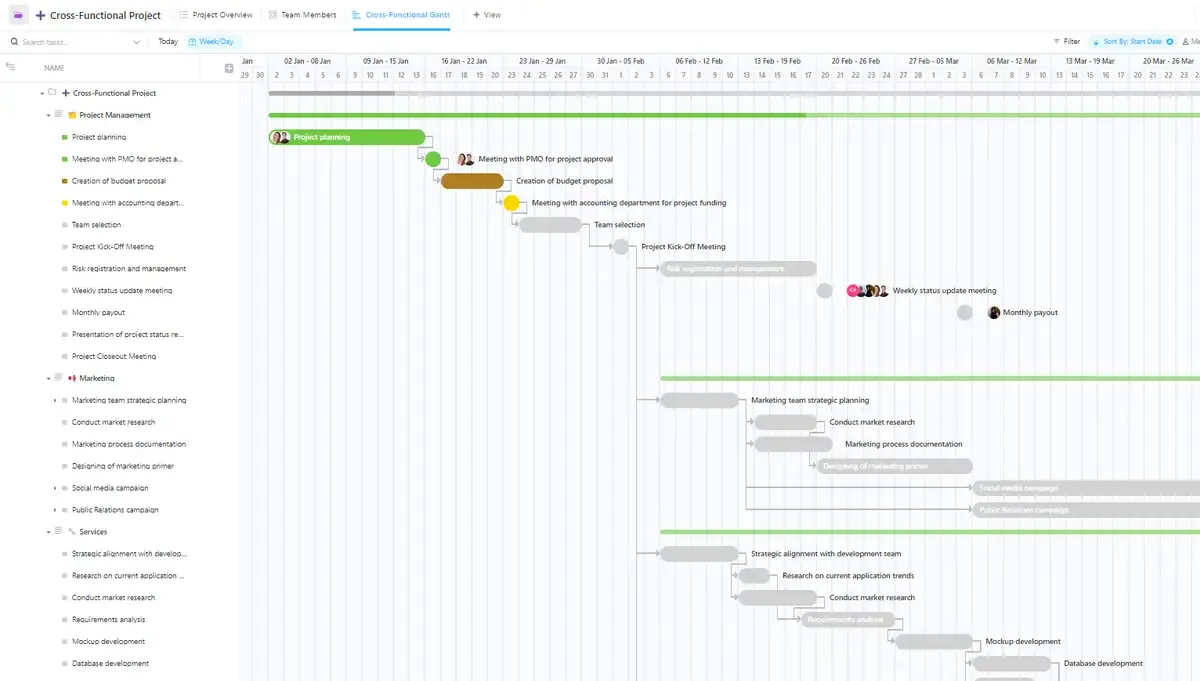Click the Today button
Viewport: 1200px width, 681px height.
click(x=168, y=42)
